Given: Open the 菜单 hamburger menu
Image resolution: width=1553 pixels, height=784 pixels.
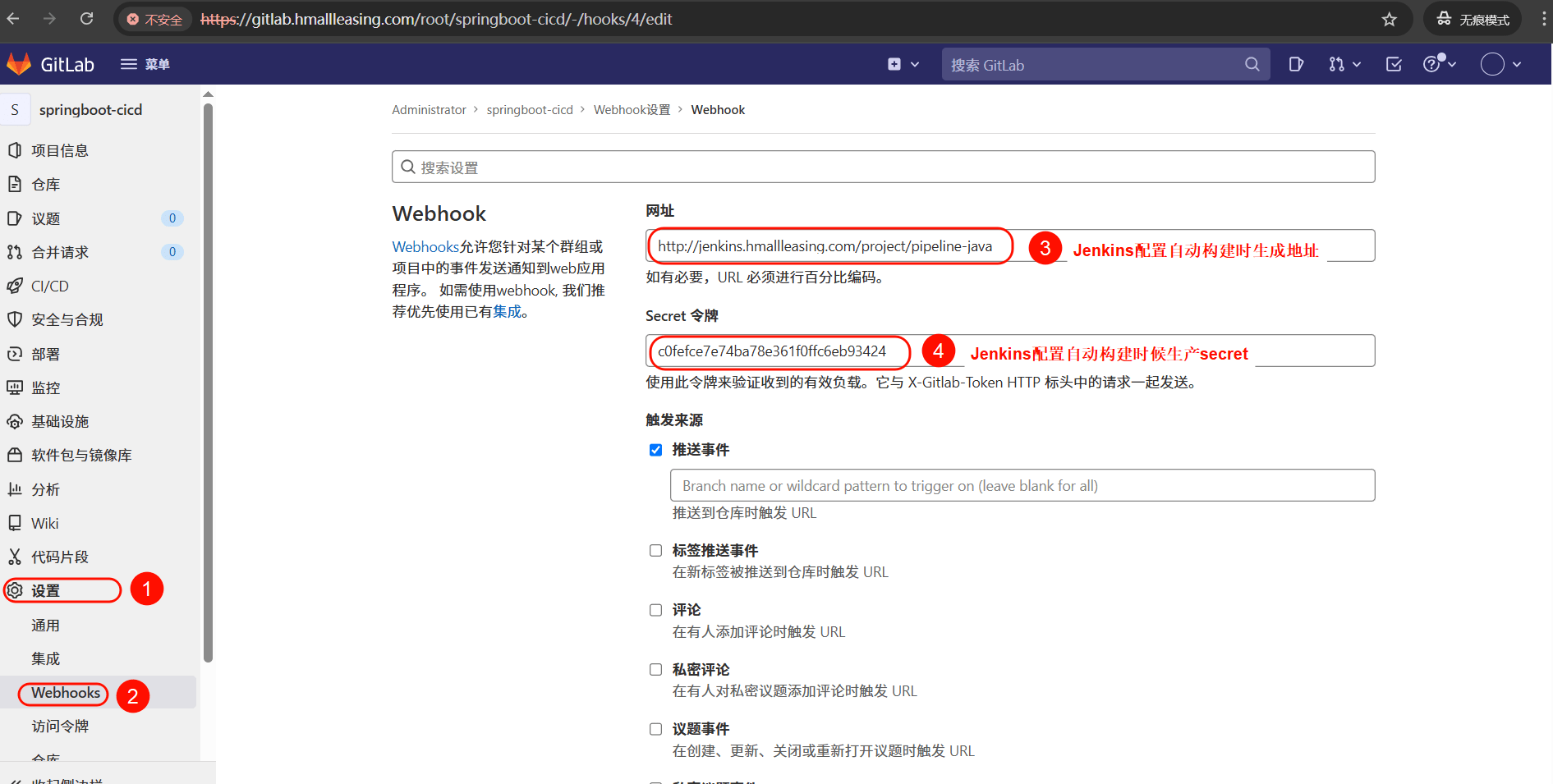Looking at the screenshot, I should coord(145,64).
